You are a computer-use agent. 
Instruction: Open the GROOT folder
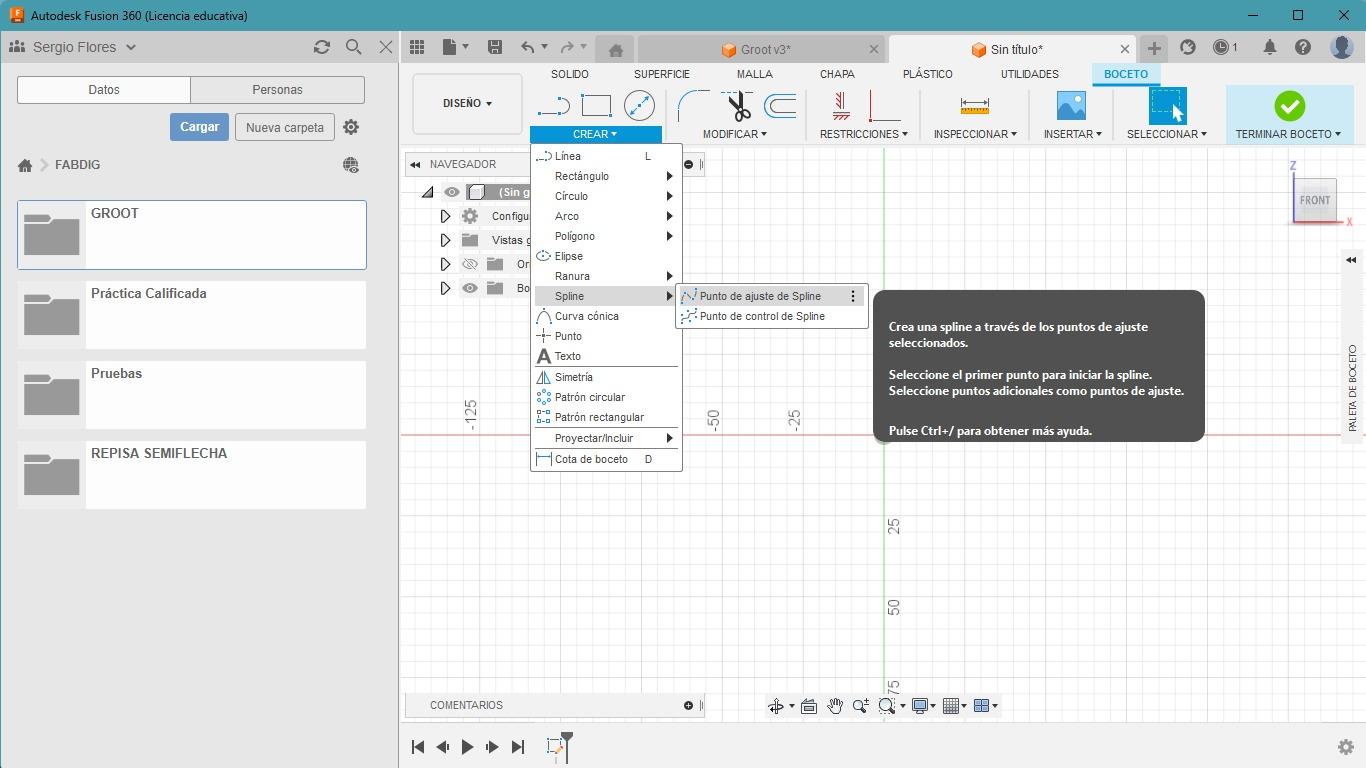pos(192,235)
